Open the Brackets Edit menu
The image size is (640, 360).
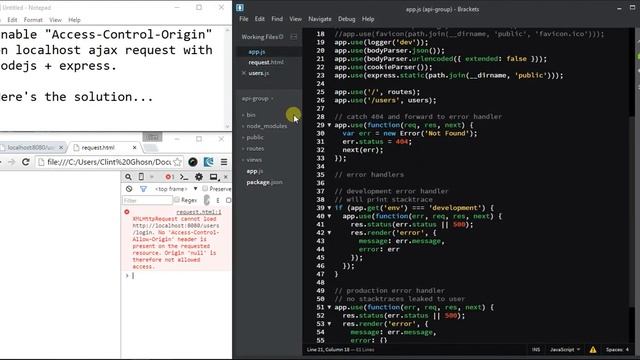[260, 19]
